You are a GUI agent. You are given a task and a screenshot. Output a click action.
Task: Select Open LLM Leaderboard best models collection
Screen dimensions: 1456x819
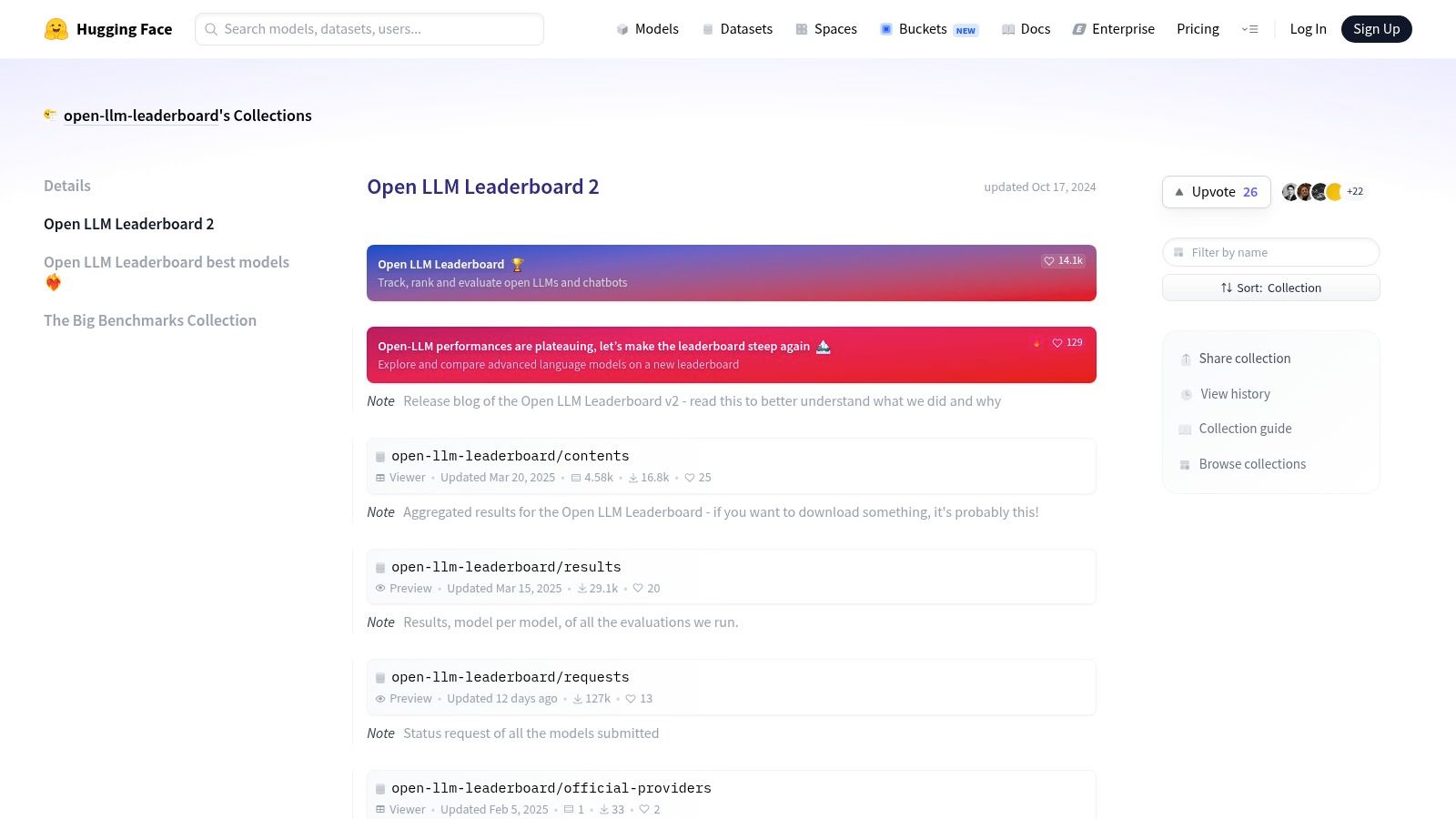167,272
